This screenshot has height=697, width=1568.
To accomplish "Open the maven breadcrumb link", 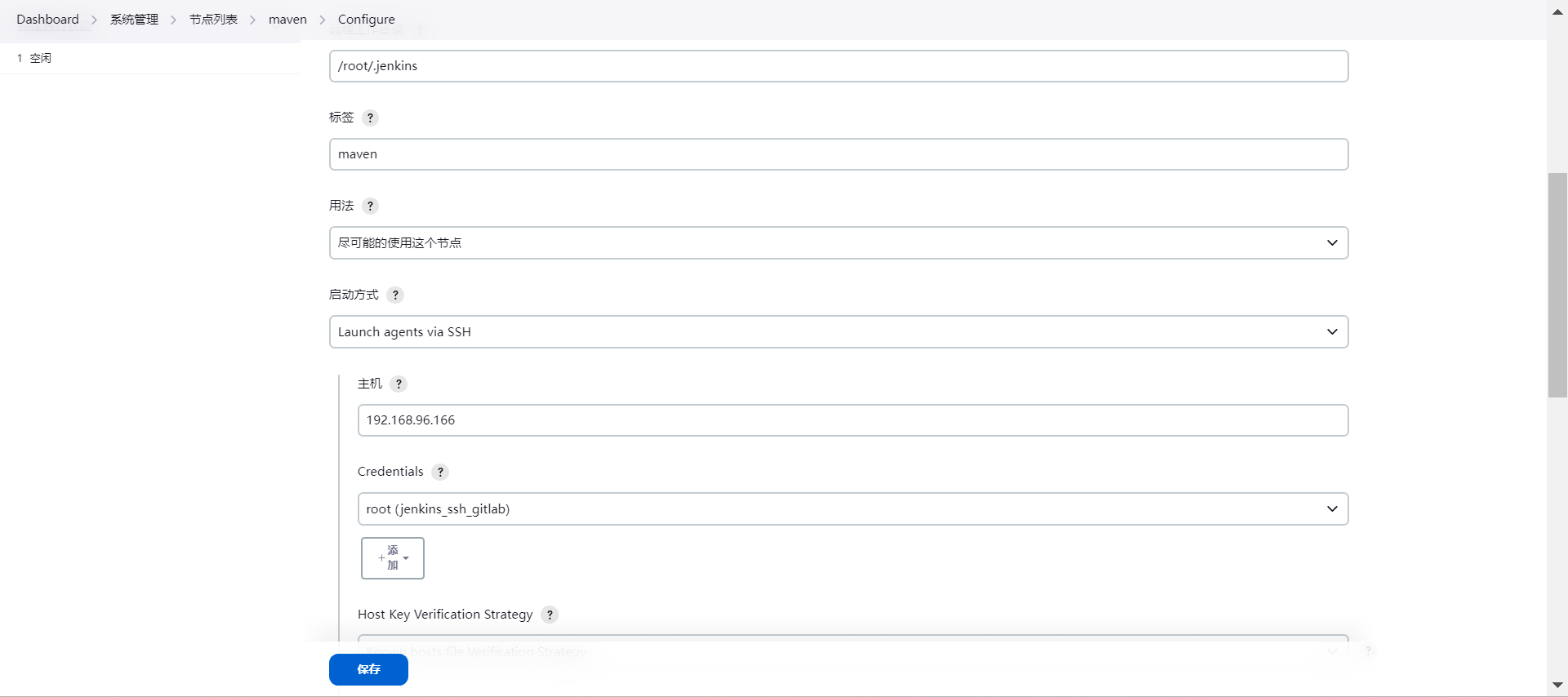I will tap(287, 19).
